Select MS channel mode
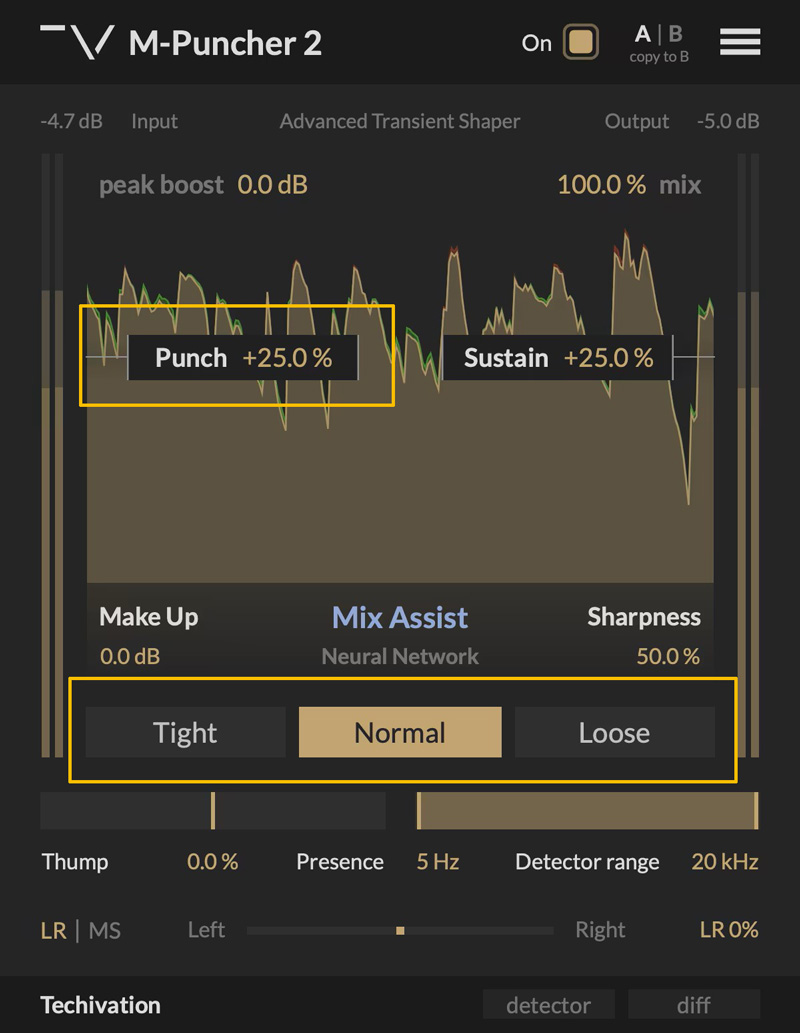This screenshot has height=1033, width=800. (x=105, y=931)
